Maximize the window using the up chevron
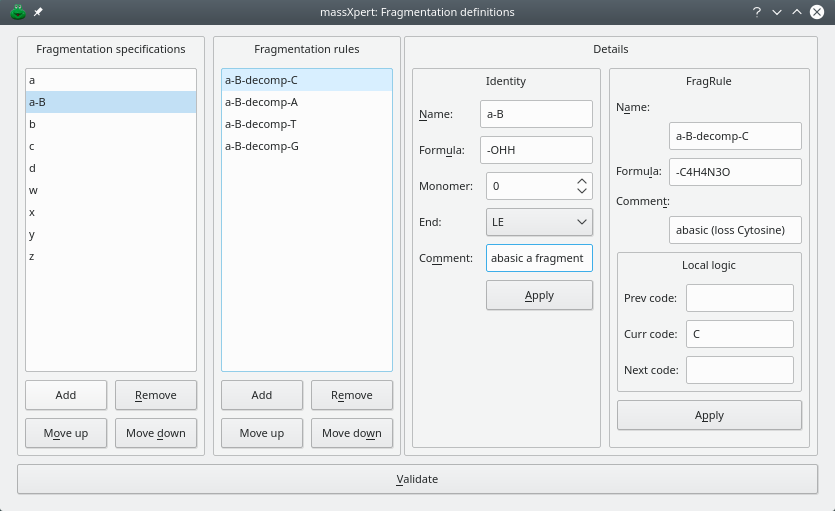Viewport: 835px width, 511px height. [797, 12]
